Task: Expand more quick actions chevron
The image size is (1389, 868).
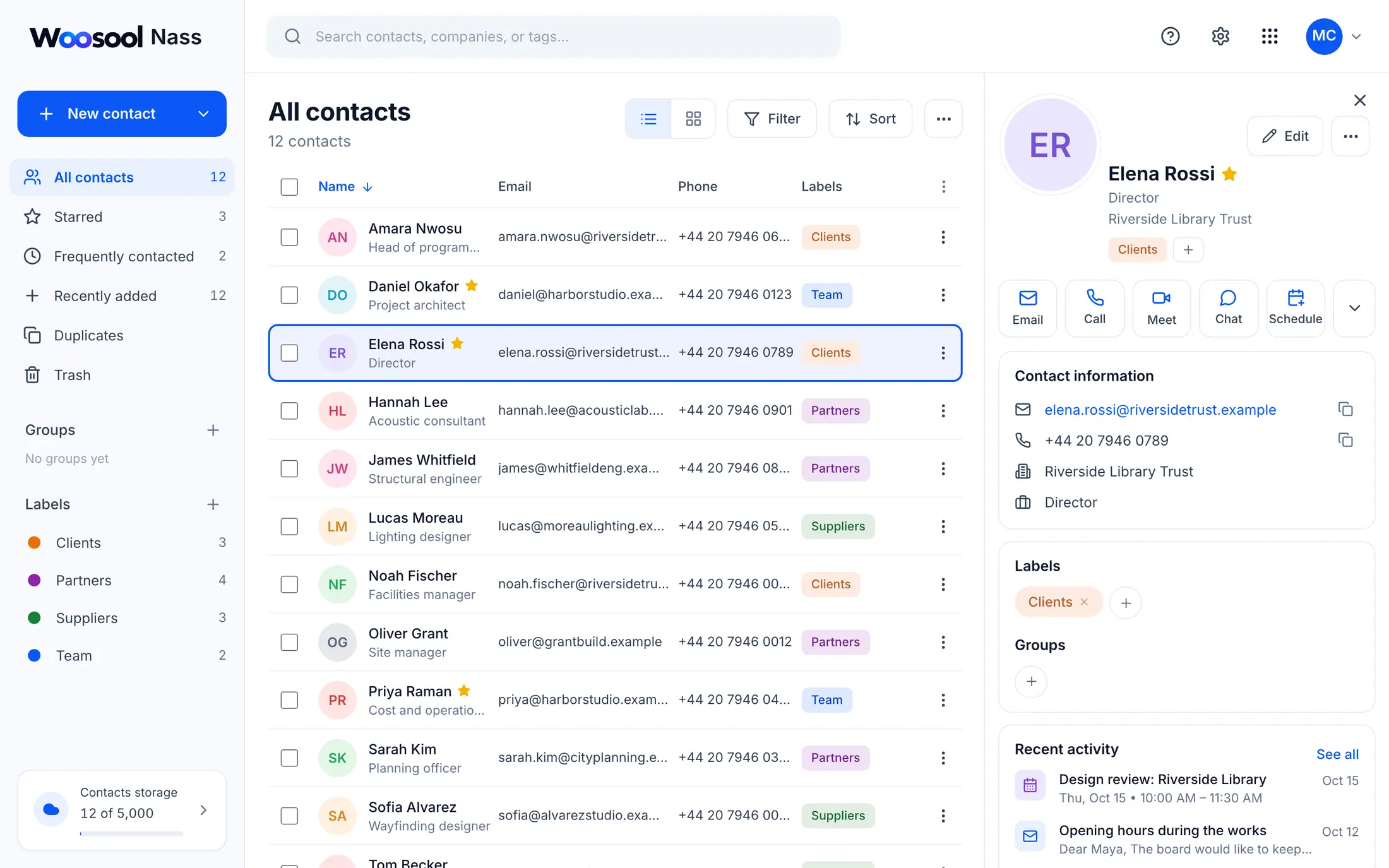Action: 1354,308
